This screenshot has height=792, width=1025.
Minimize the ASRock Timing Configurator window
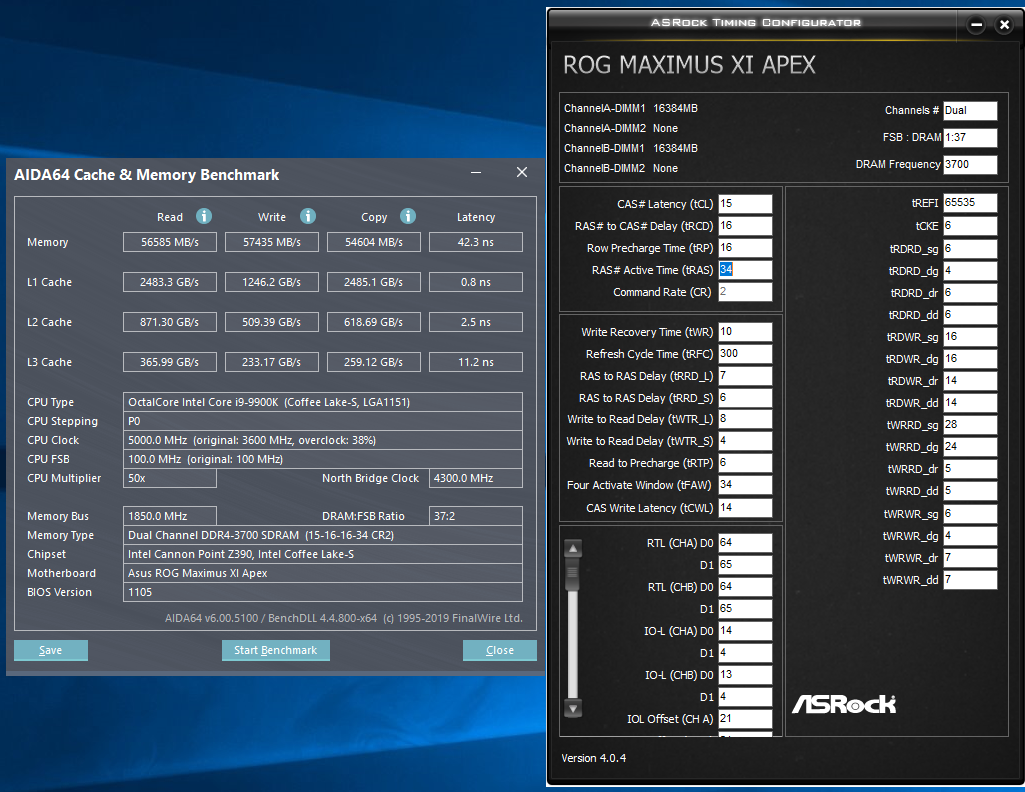click(x=977, y=25)
